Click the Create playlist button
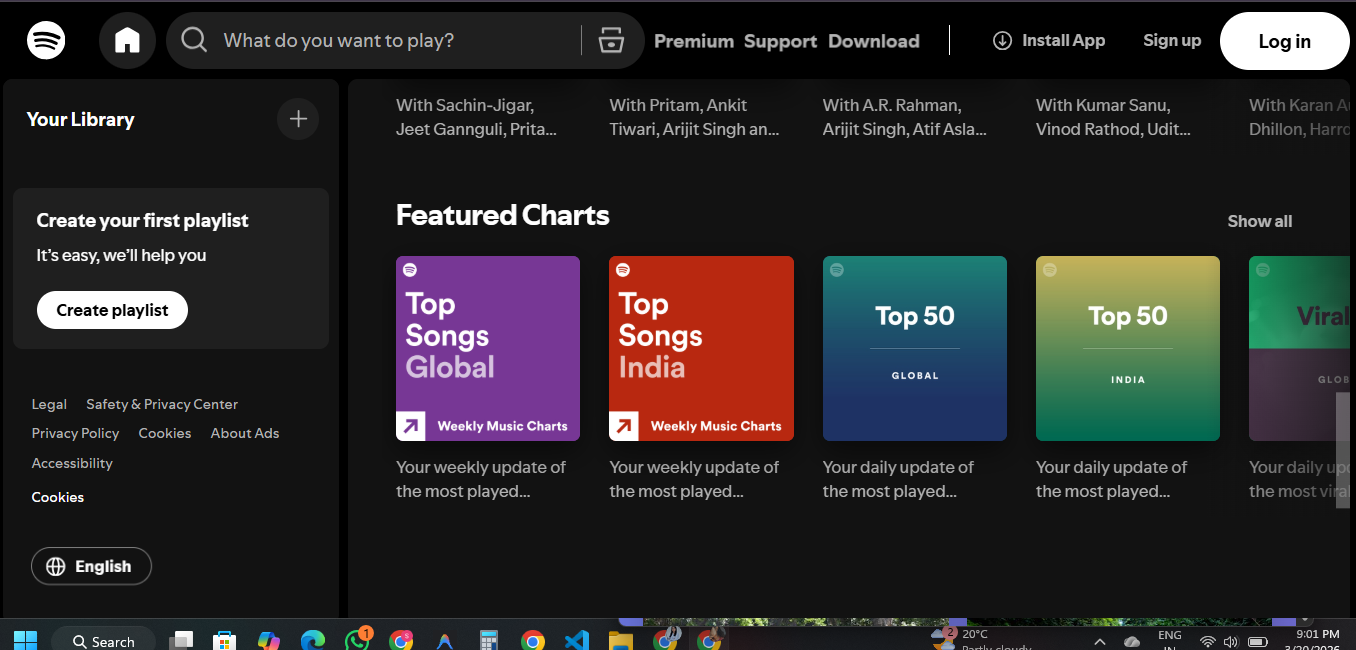 click(112, 310)
